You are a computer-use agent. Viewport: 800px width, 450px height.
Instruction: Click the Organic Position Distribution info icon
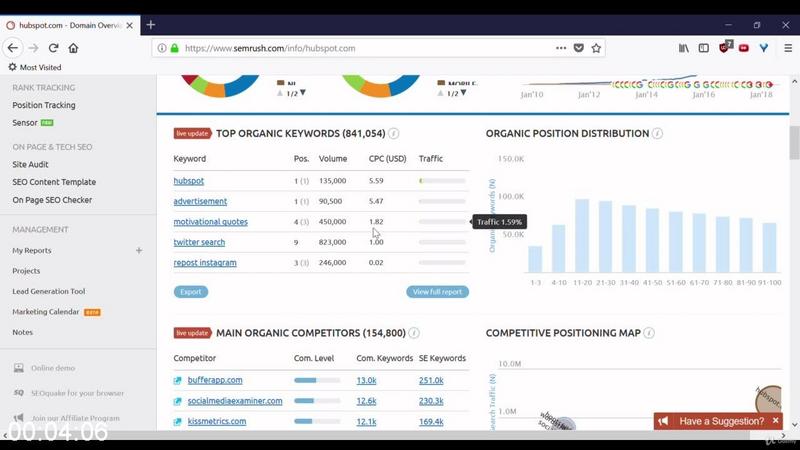(657, 134)
